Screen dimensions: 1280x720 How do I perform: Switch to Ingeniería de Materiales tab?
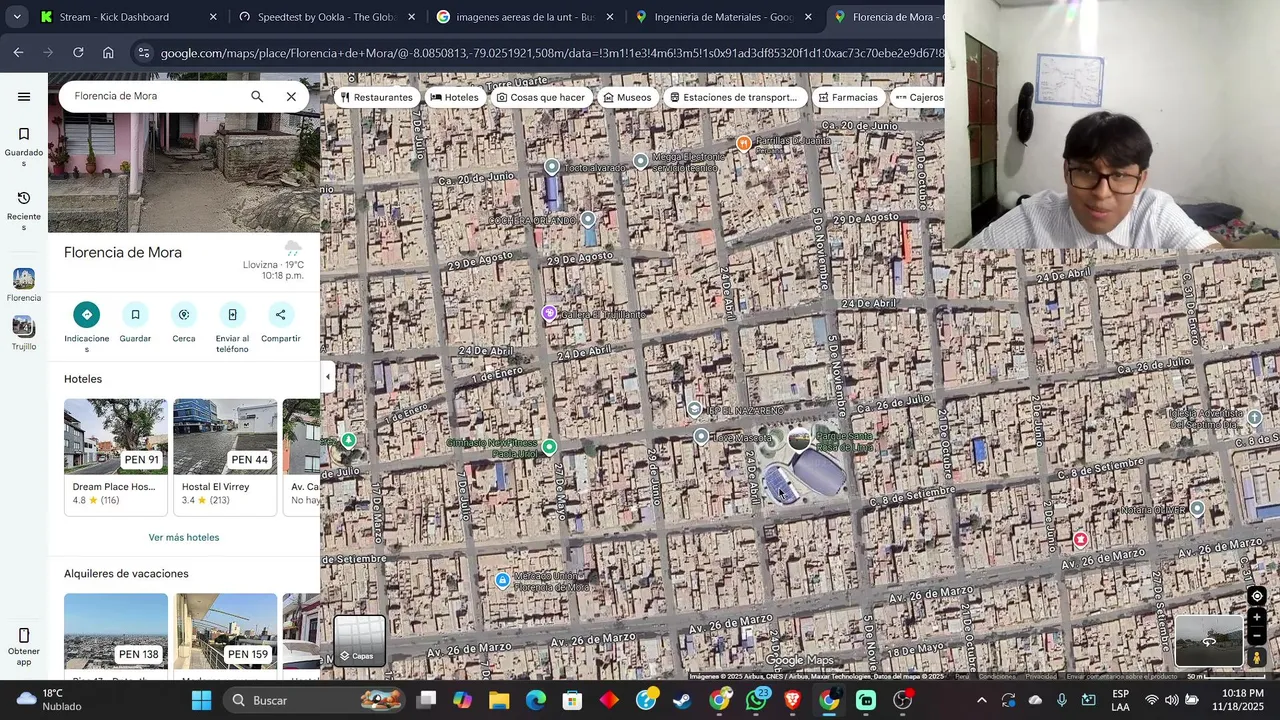click(x=724, y=17)
